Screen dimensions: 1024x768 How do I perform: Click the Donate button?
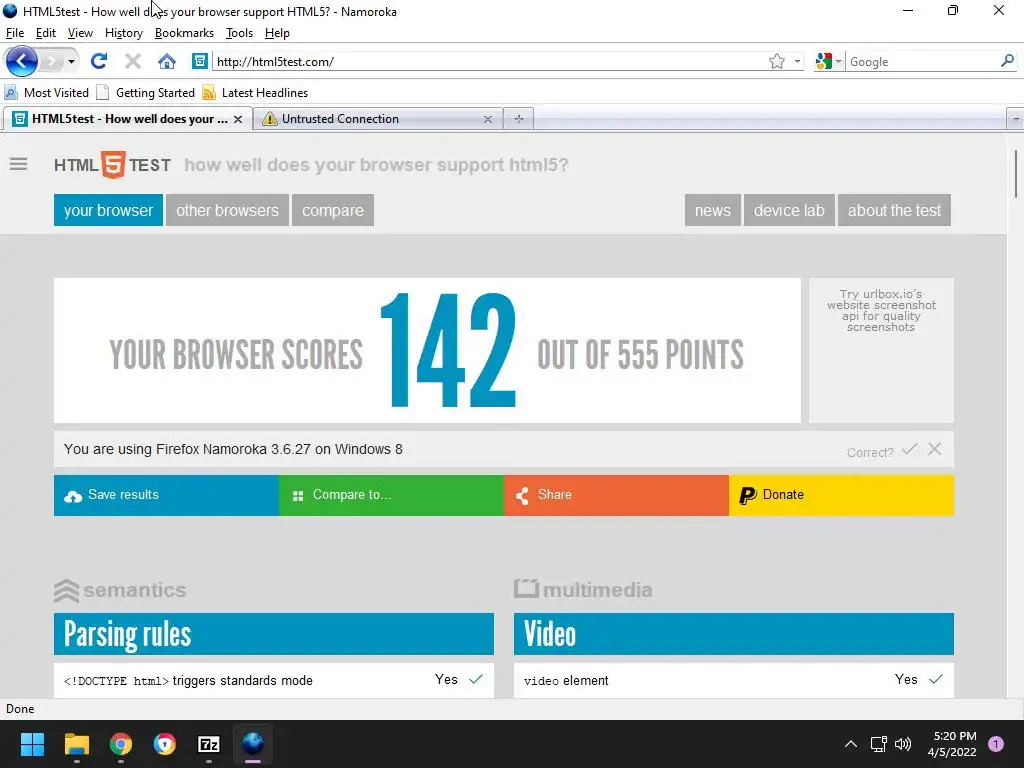tap(841, 495)
